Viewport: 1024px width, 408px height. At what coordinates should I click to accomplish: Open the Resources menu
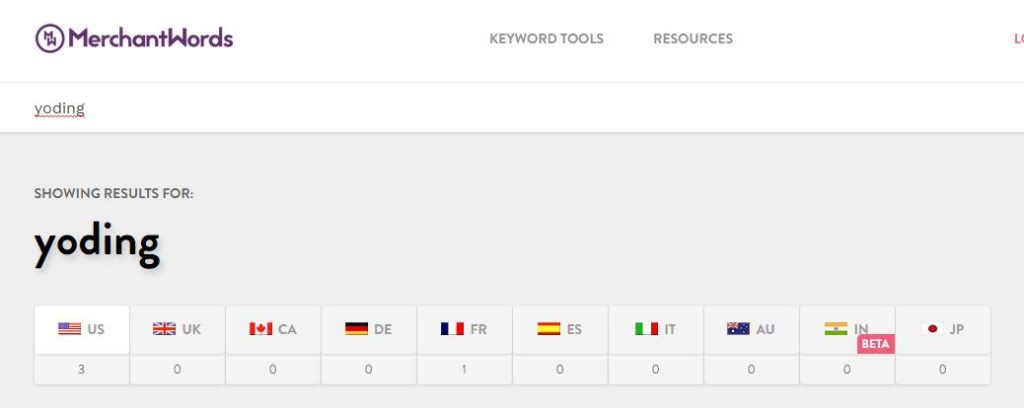(x=693, y=39)
